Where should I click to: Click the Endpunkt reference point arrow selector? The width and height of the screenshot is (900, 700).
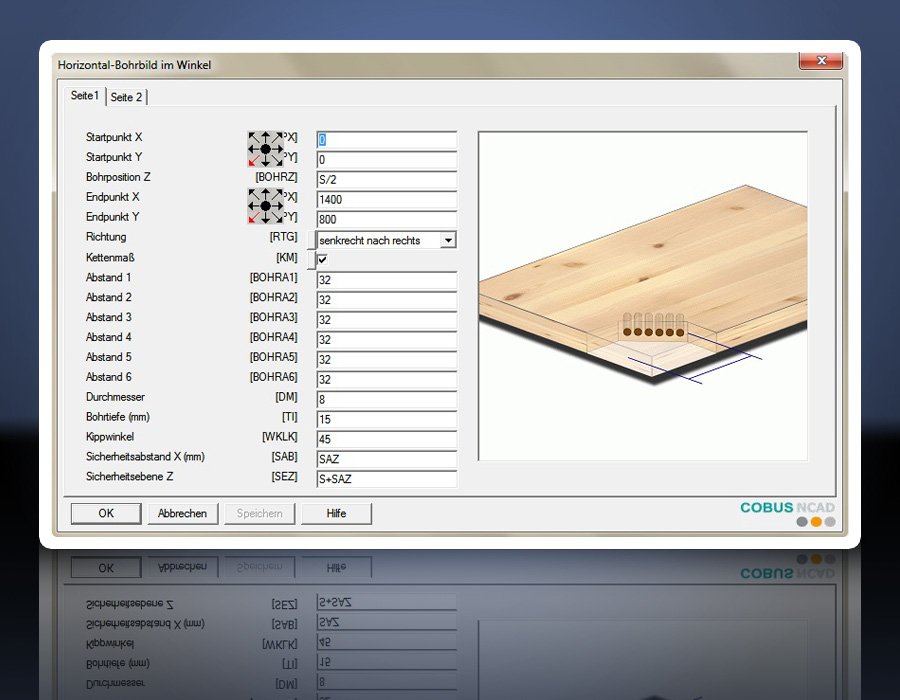click(265, 205)
